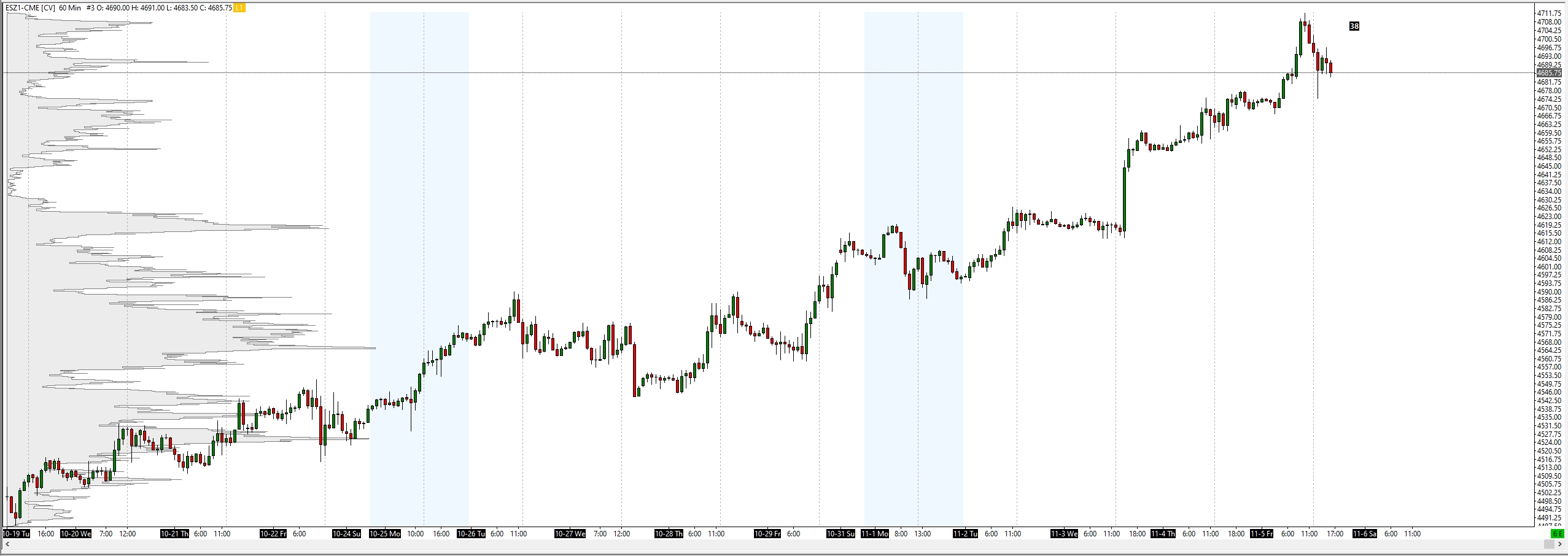Click the 11-1 Mo date marker
Viewport: 1568px width, 556px height.
[x=875, y=534]
